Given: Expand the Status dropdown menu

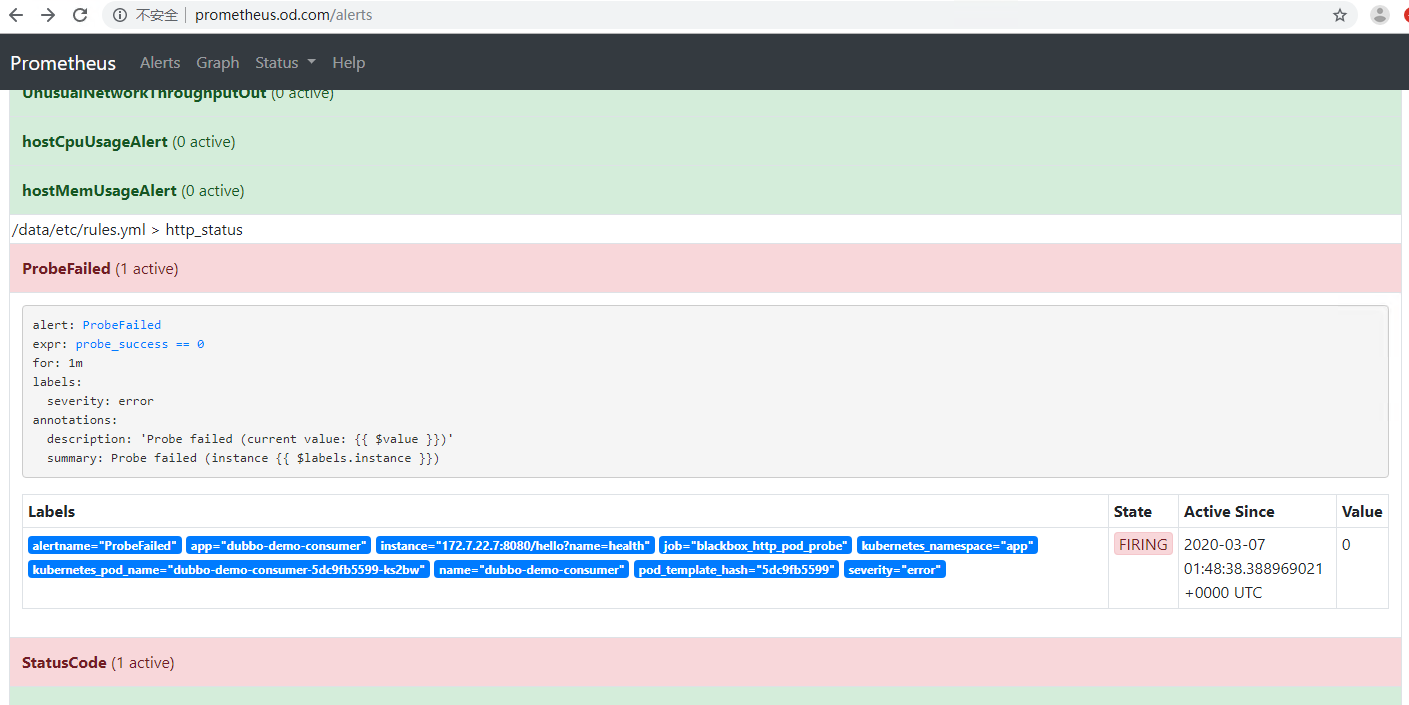Looking at the screenshot, I should pos(285,63).
